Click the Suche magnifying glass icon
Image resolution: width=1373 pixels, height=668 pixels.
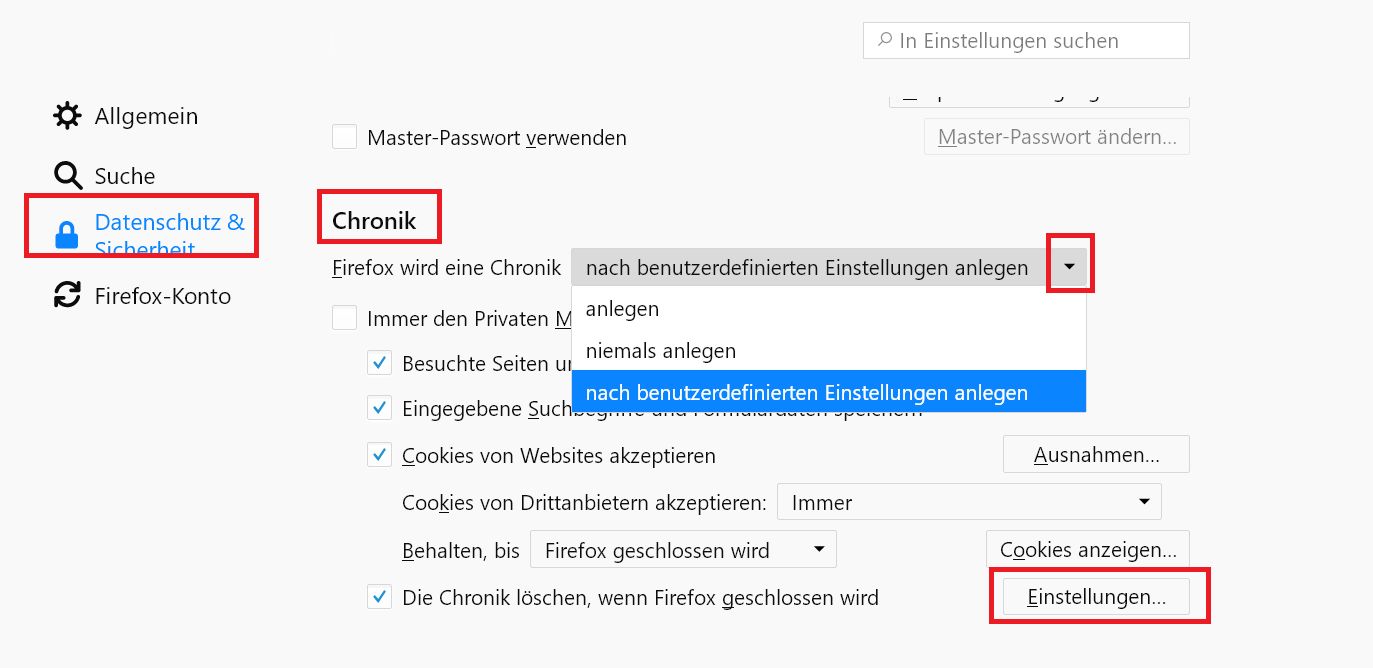coord(67,176)
